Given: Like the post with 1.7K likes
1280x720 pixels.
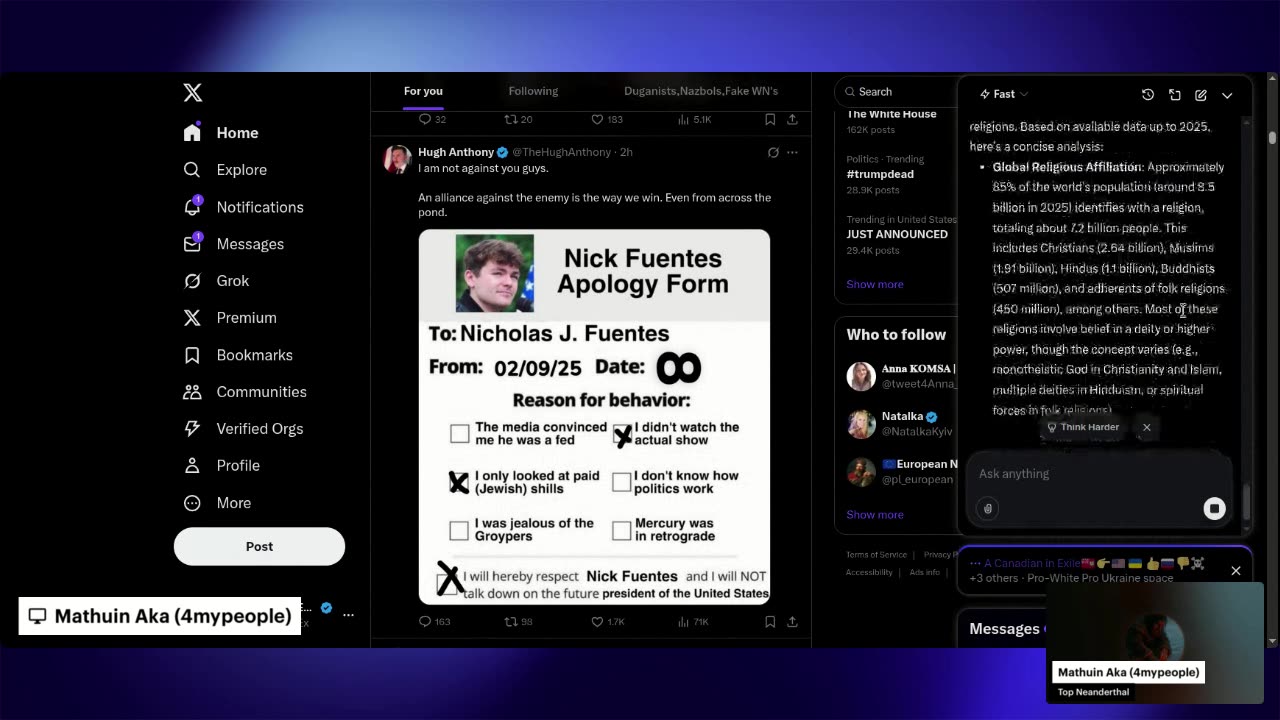Looking at the screenshot, I should 607,622.
